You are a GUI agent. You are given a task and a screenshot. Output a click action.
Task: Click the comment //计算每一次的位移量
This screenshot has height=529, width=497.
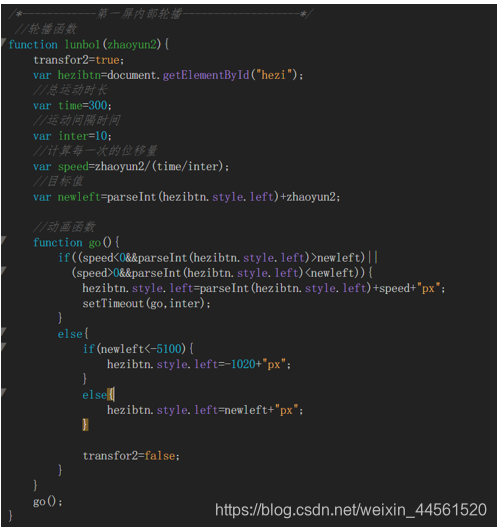pyautogui.click(x=95, y=151)
